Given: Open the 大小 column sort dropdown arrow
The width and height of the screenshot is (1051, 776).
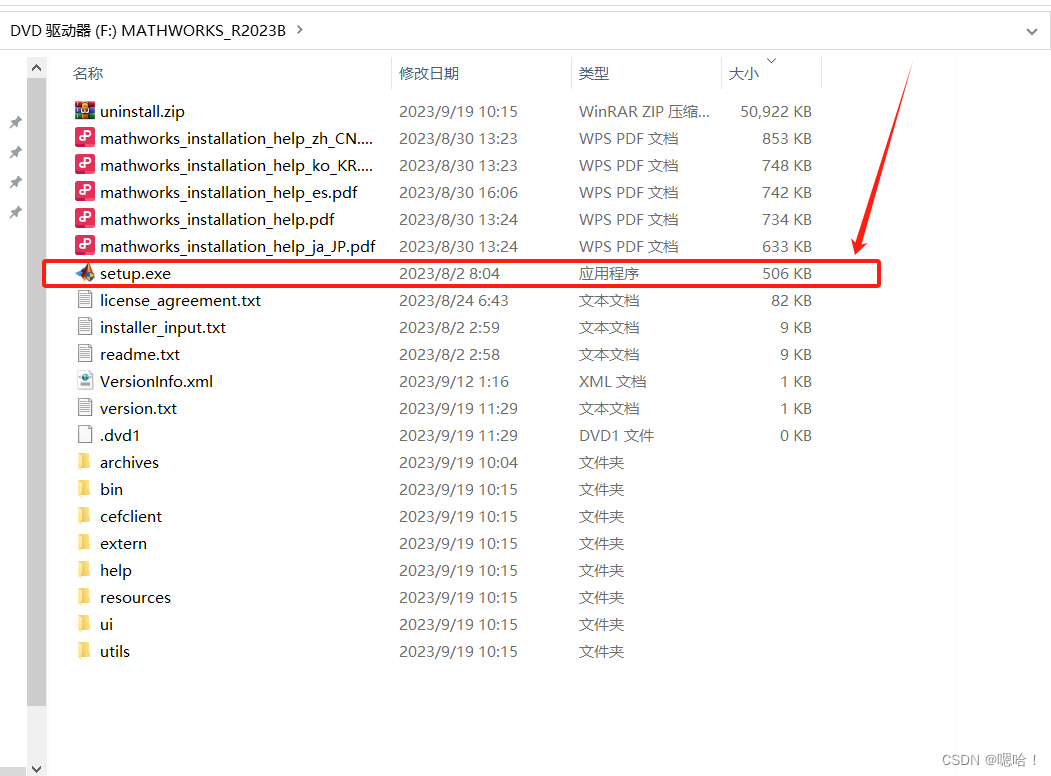Looking at the screenshot, I should 771,60.
